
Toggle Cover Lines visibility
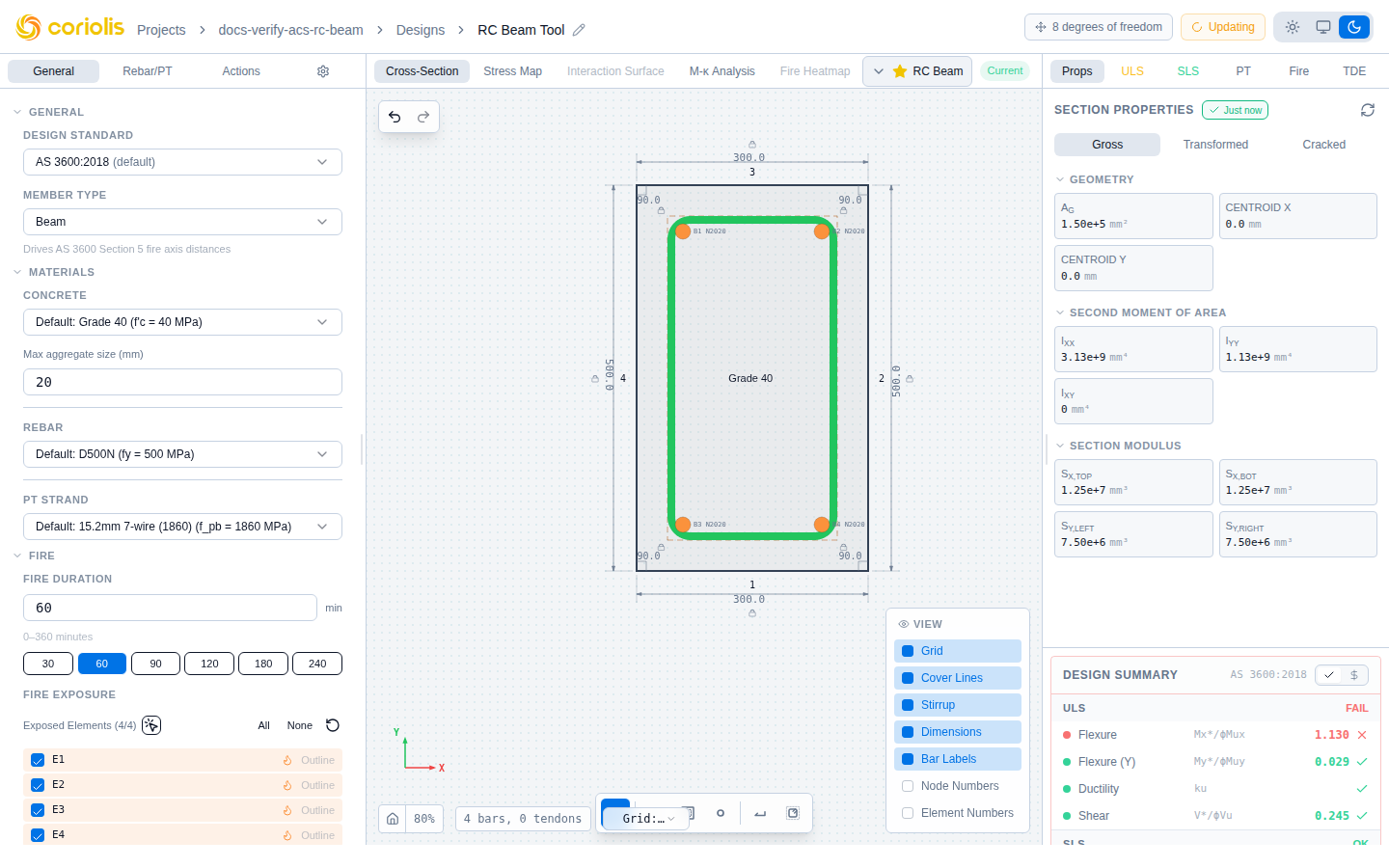[957, 678]
